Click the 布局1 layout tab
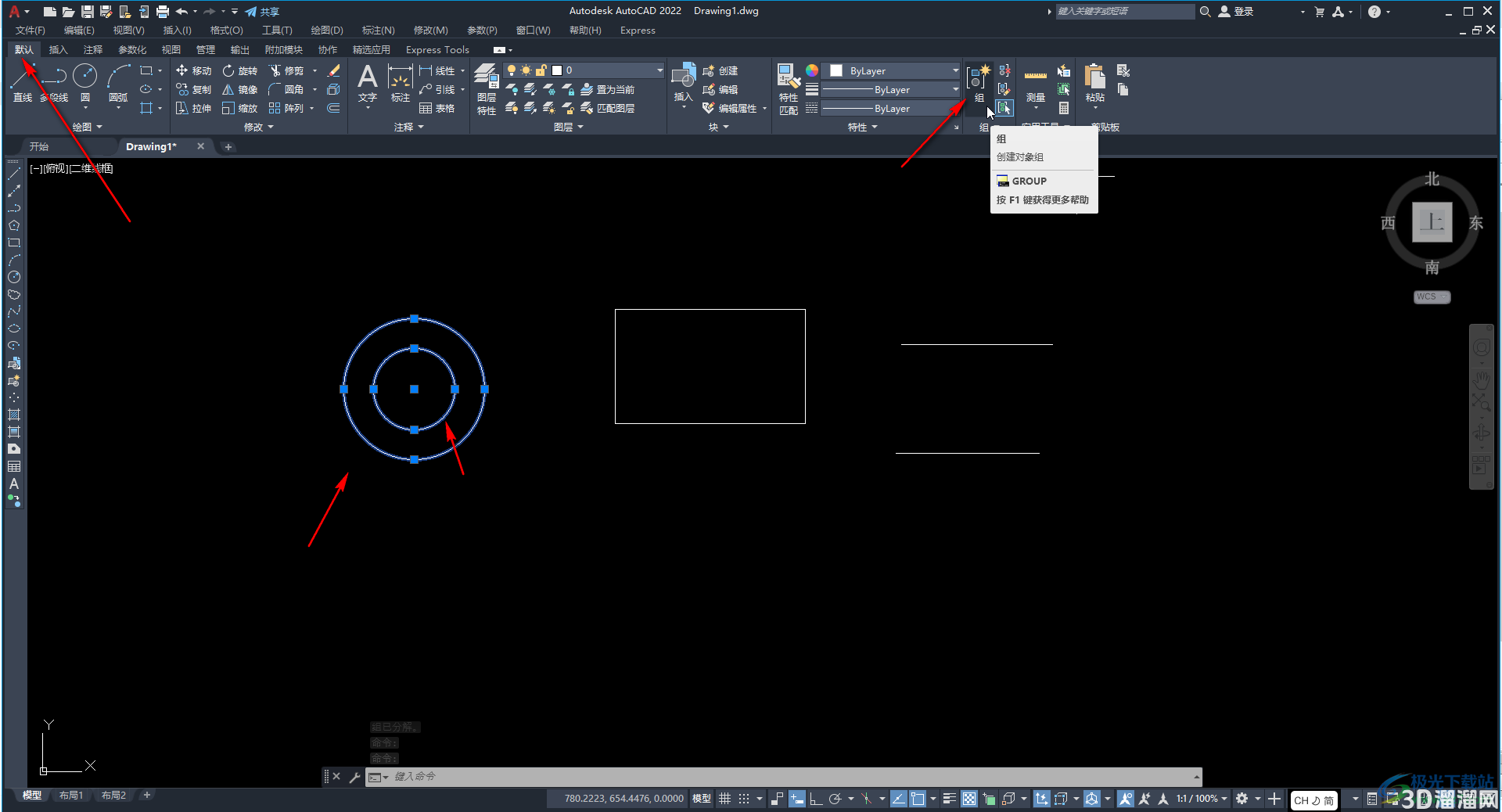The height and width of the screenshot is (812, 1502). pyautogui.click(x=71, y=795)
